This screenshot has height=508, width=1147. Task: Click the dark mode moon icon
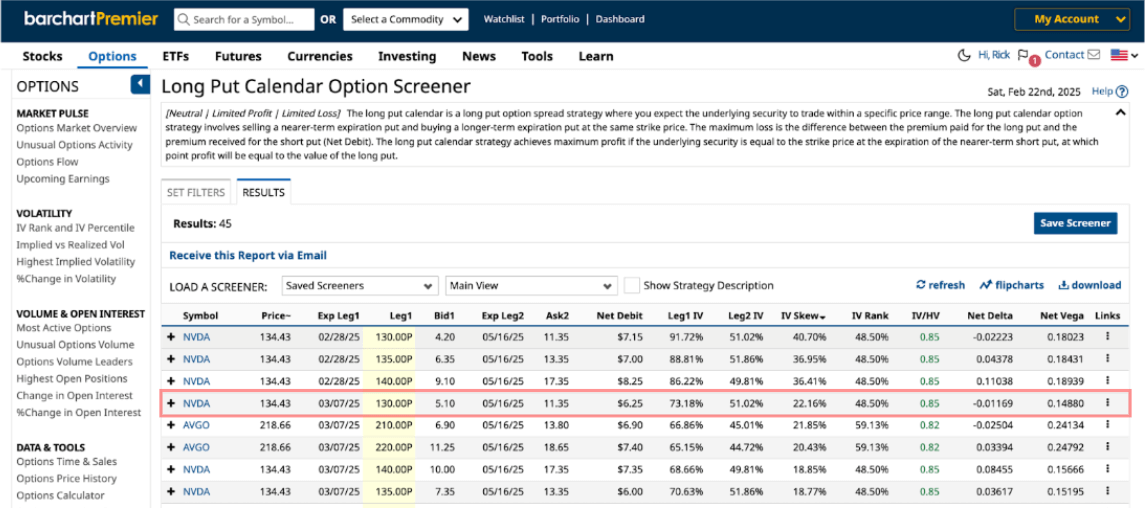pos(964,56)
